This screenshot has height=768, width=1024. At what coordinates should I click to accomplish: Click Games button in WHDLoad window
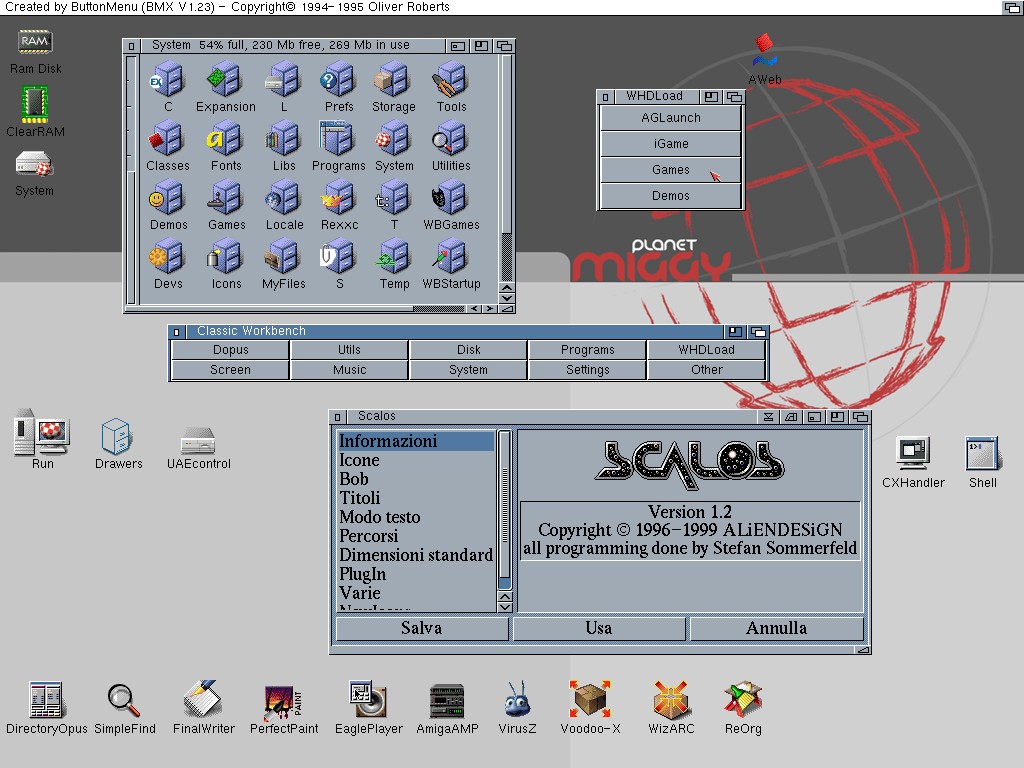671,170
